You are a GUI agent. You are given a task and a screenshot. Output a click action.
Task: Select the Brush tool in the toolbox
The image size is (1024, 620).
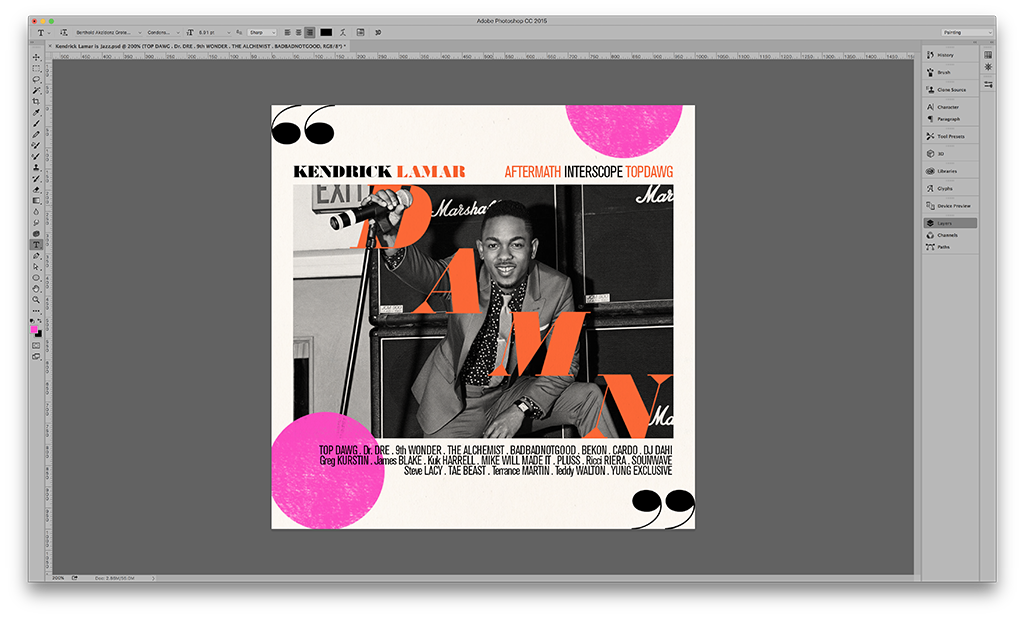37,123
